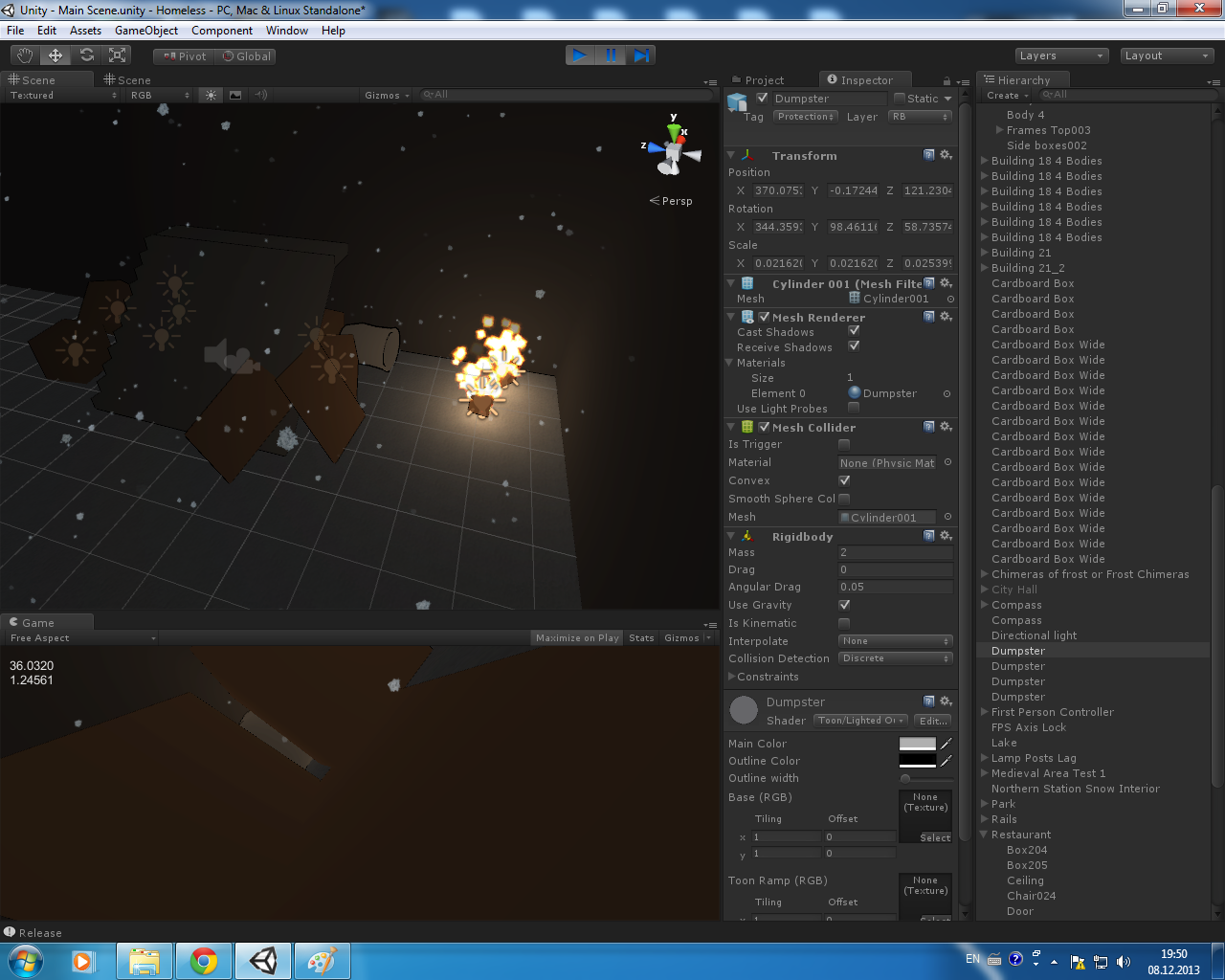Open Paint from the Windows taskbar
This screenshot has width=1225, height=980.
[322, 961]
